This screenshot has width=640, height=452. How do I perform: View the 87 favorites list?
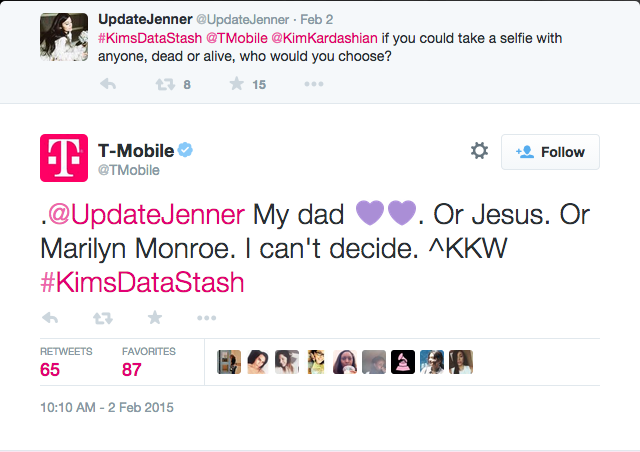click(149, 363)
